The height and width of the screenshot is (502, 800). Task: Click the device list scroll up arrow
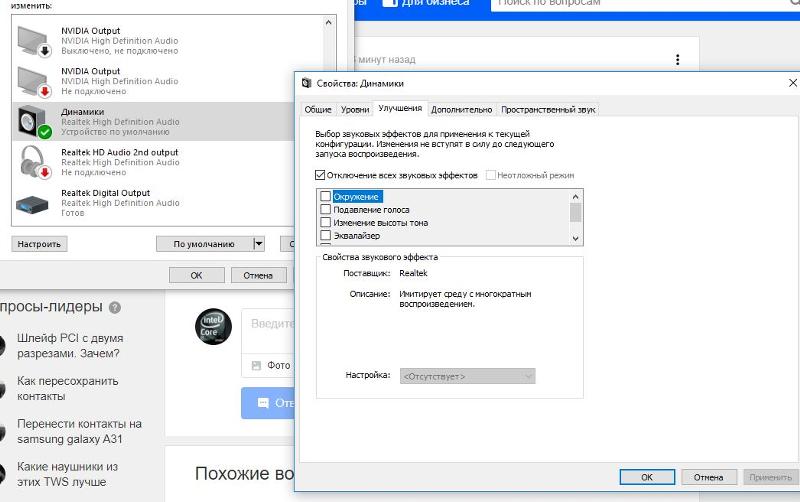point(328,22)
